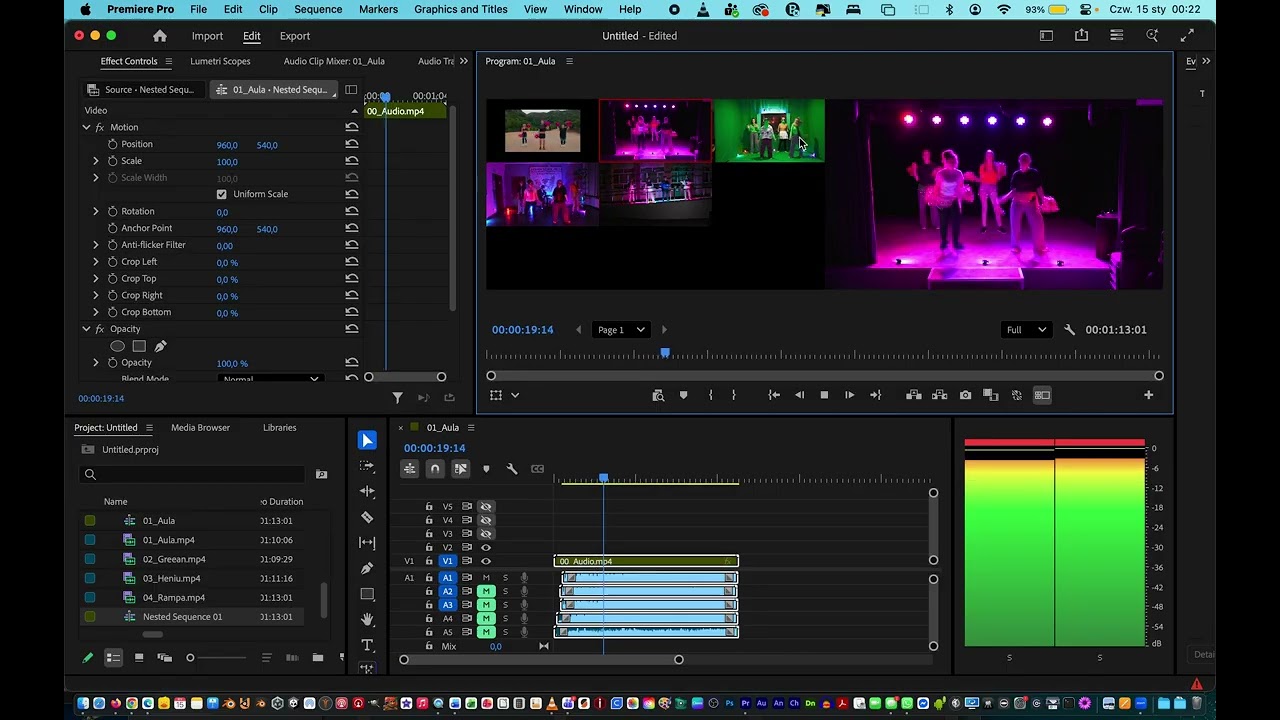Image resolution: width=1280 pixels, height=720 pixels.
Task: Open the Libraries tab
Action: click(x=279, y=428)
